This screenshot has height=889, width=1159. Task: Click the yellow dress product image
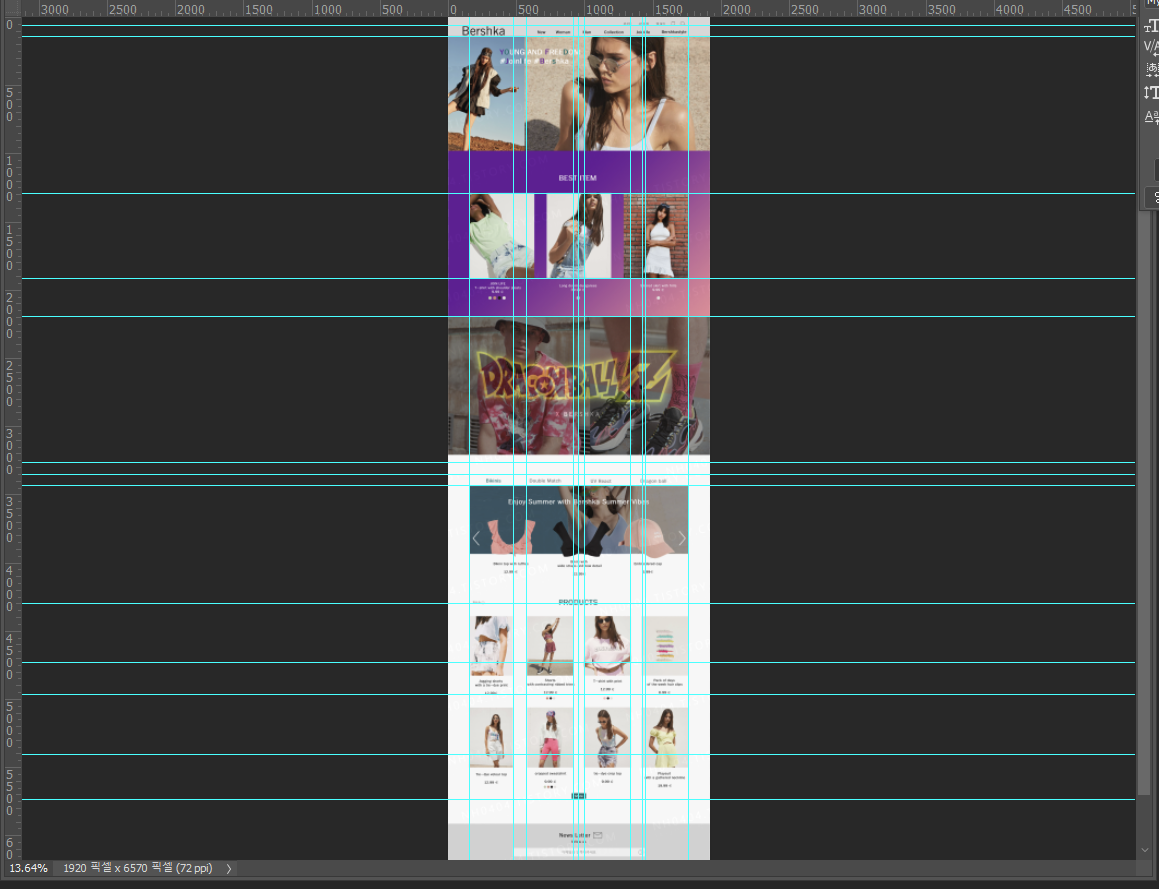click(x=665, y=738)
